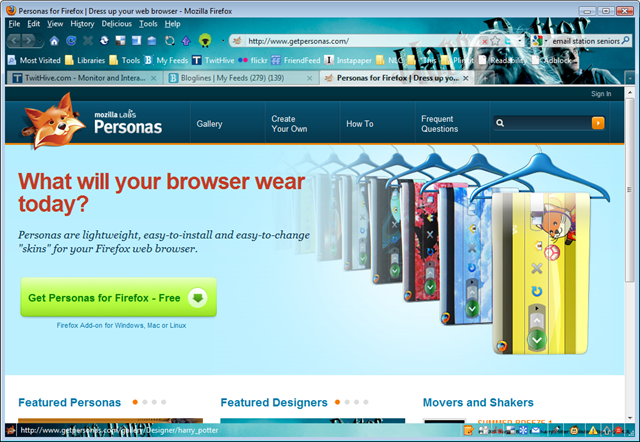This screenshot has width=640, height=442.
Task: Open the Delicious menu
Action: click(116, 24)
